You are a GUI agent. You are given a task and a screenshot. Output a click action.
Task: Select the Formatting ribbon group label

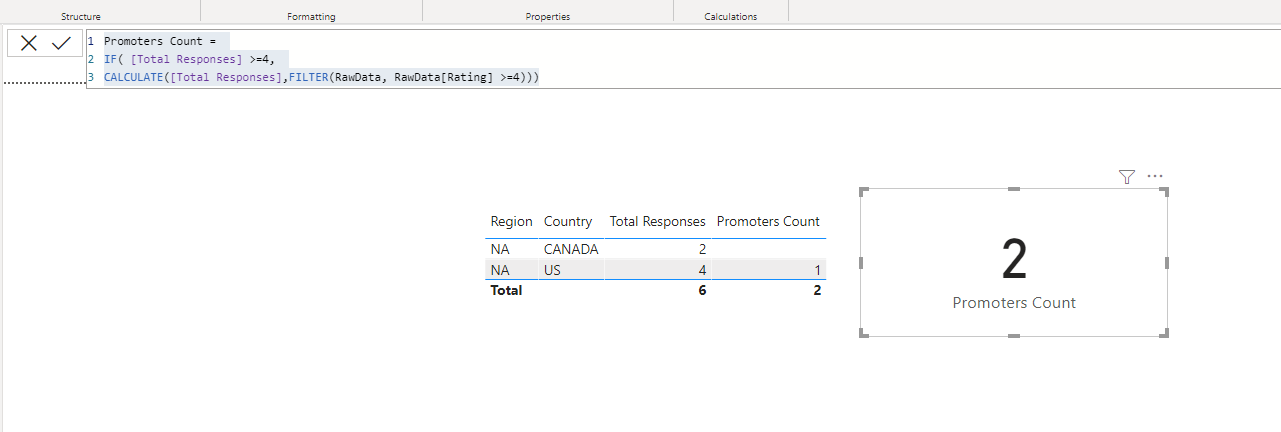[311, 16]
